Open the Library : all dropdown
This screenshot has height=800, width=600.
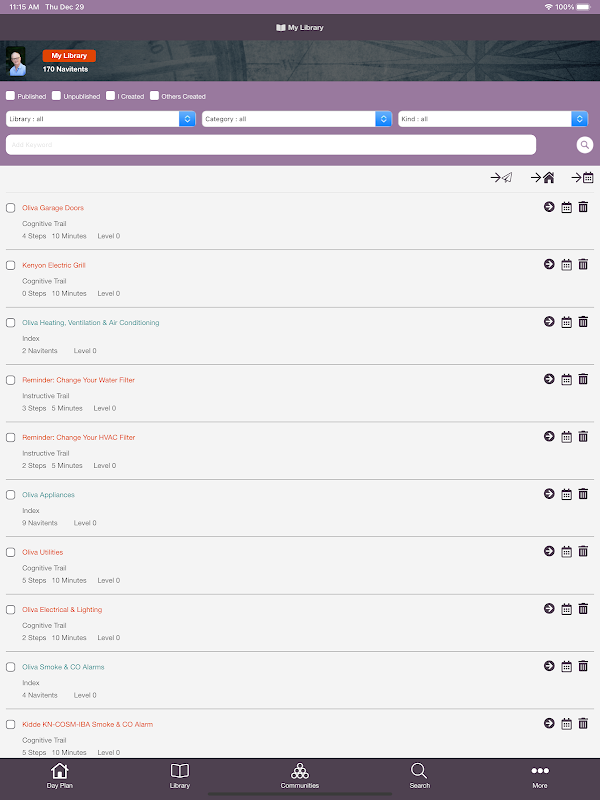(x=101, y=119)
